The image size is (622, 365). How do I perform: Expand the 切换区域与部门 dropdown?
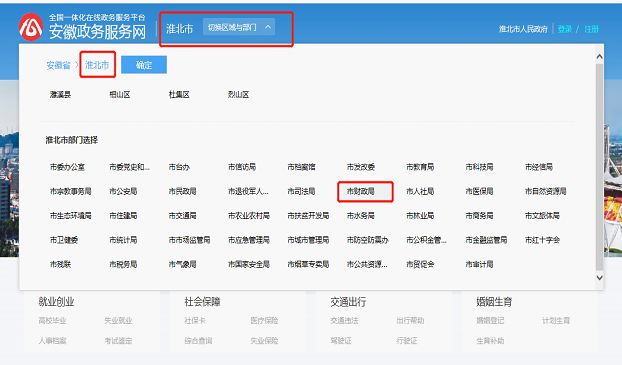pyautogui.click(x=239, y=27)
